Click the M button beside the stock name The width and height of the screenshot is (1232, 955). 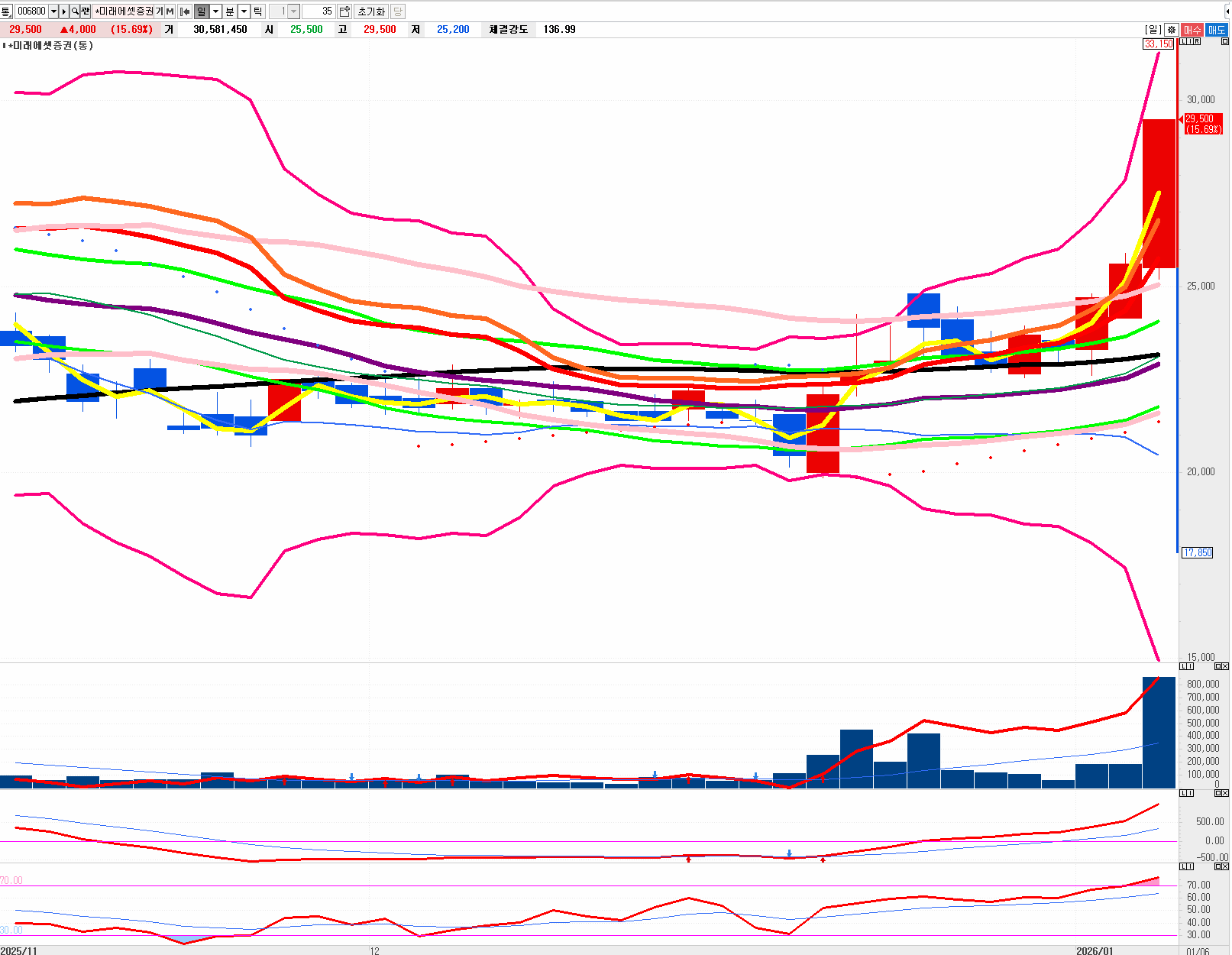pos(170,11)
